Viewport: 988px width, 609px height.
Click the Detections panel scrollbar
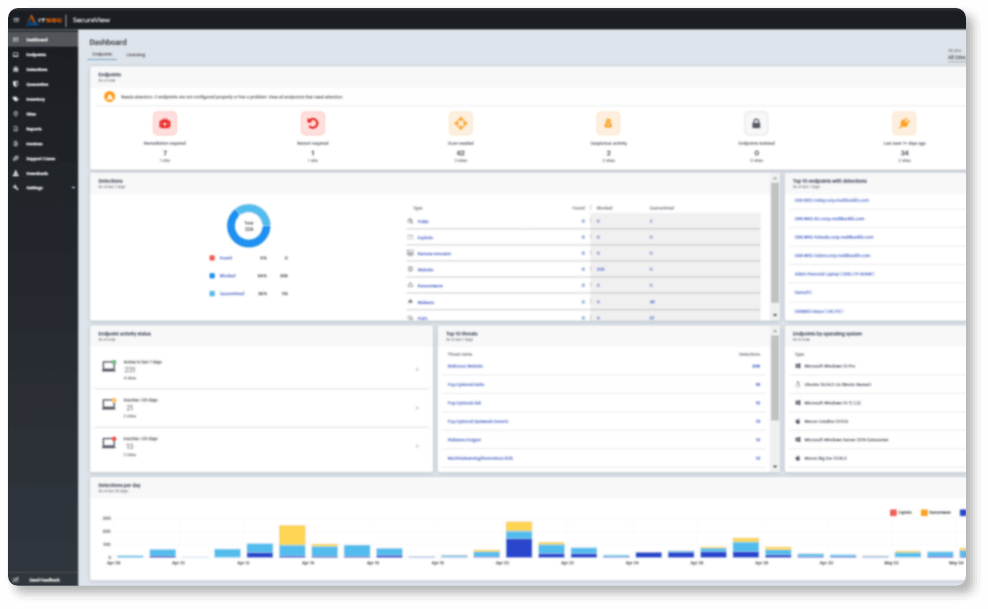point(774,242)
